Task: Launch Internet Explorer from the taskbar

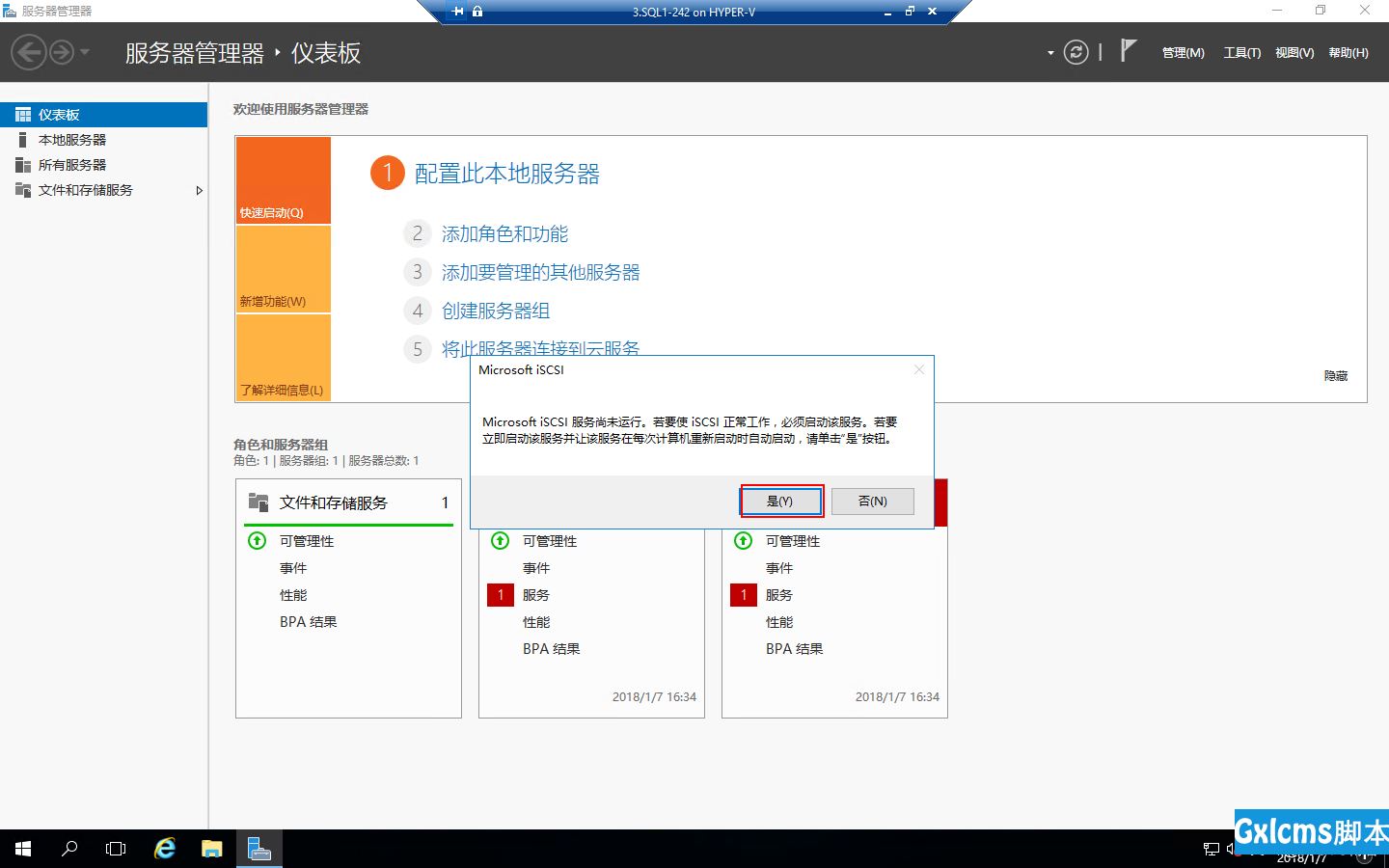Action: (165, 849)
